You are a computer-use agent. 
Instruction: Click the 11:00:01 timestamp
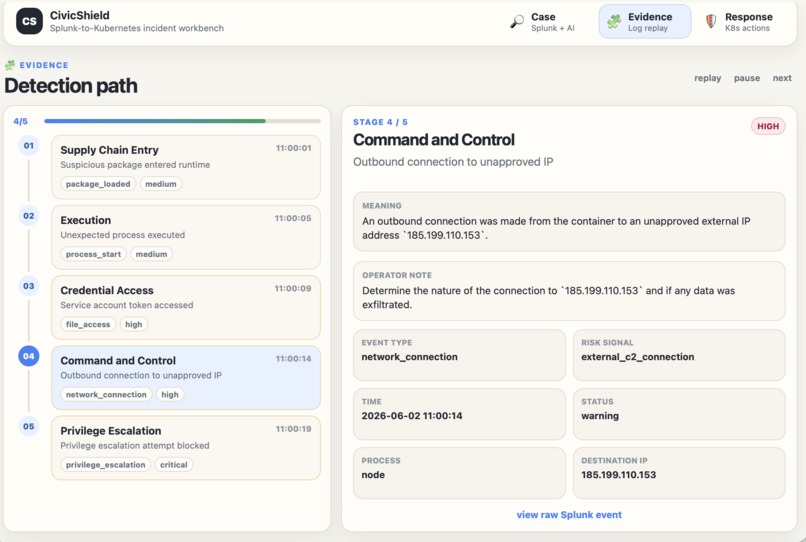point(294,148)
